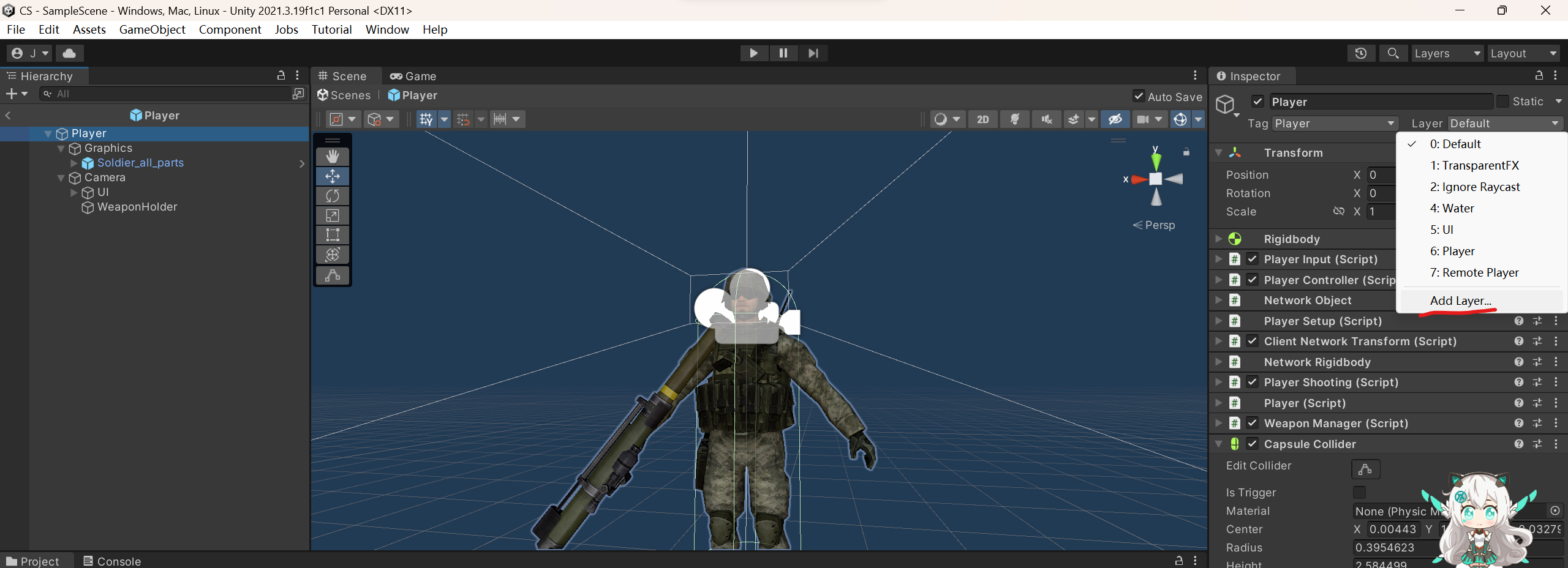Screen dimensions: 1568x568
Task: Toggle the Static checkbox
Action: [x=1503, y=101]
